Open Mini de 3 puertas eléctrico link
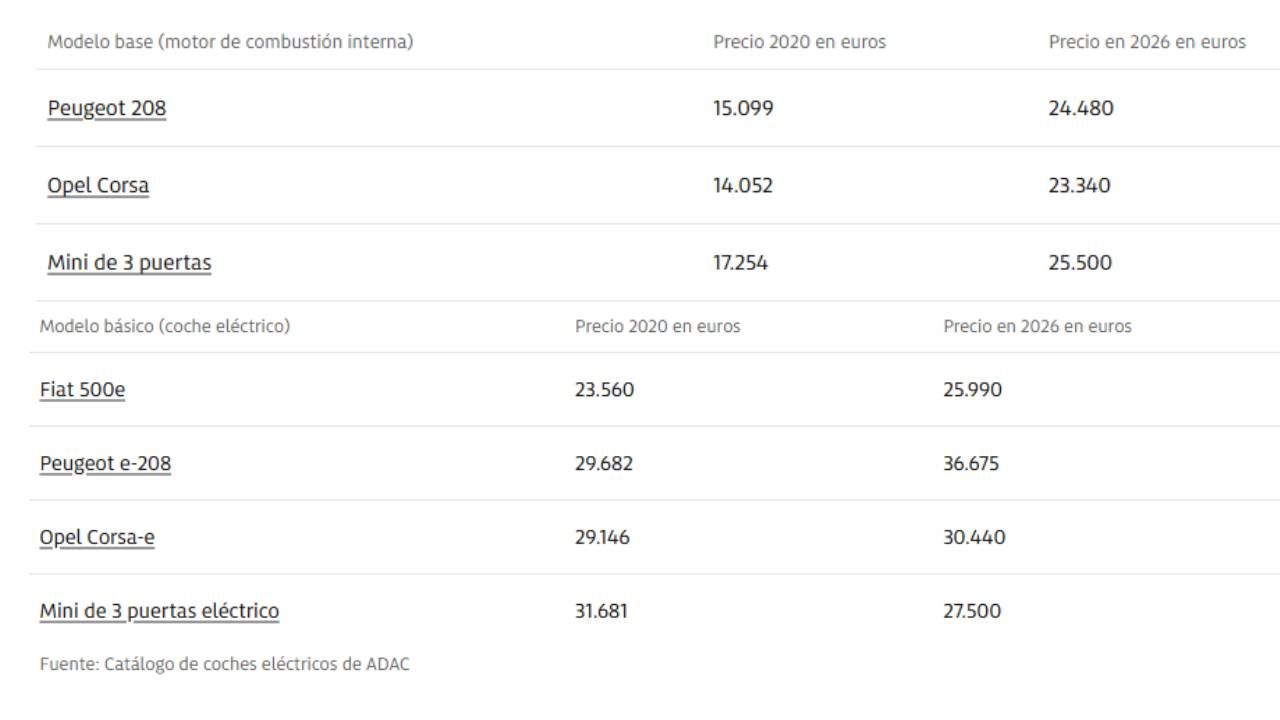 coord(159,610)
